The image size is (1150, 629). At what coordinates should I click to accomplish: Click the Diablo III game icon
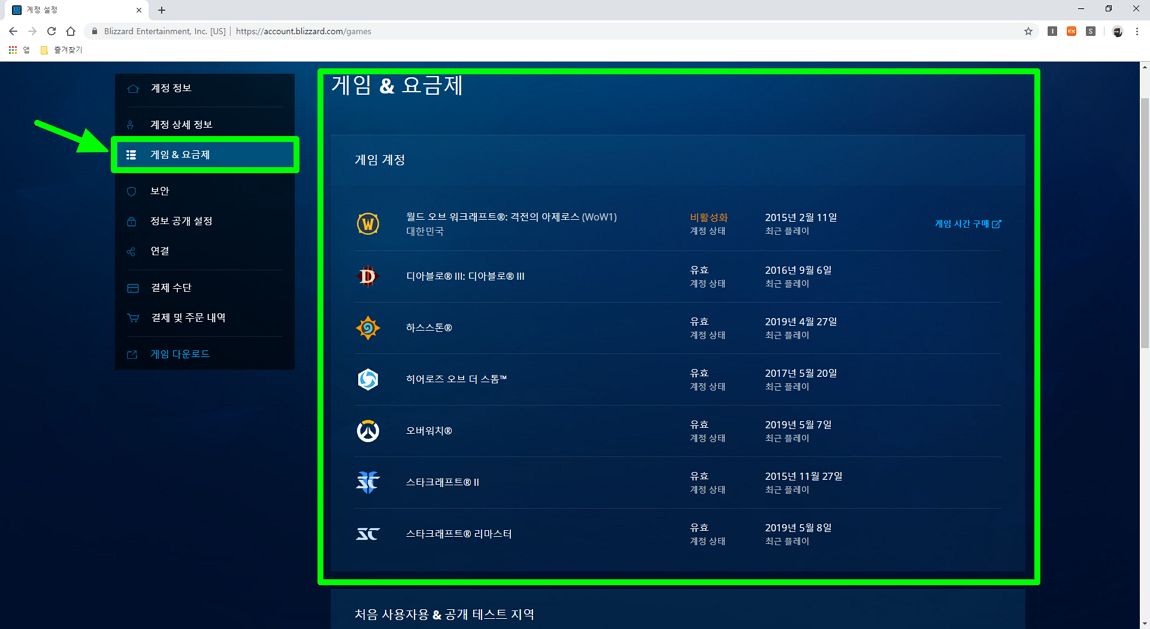click(x=367, y=276)
